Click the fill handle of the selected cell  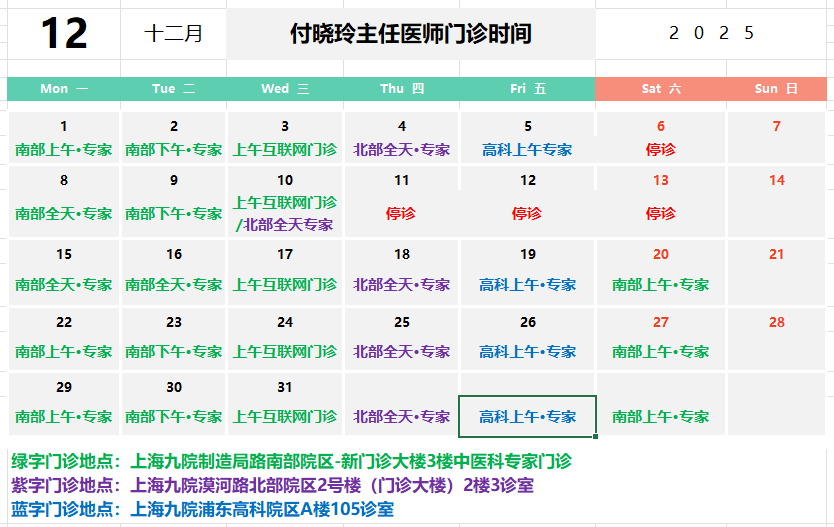596,437
